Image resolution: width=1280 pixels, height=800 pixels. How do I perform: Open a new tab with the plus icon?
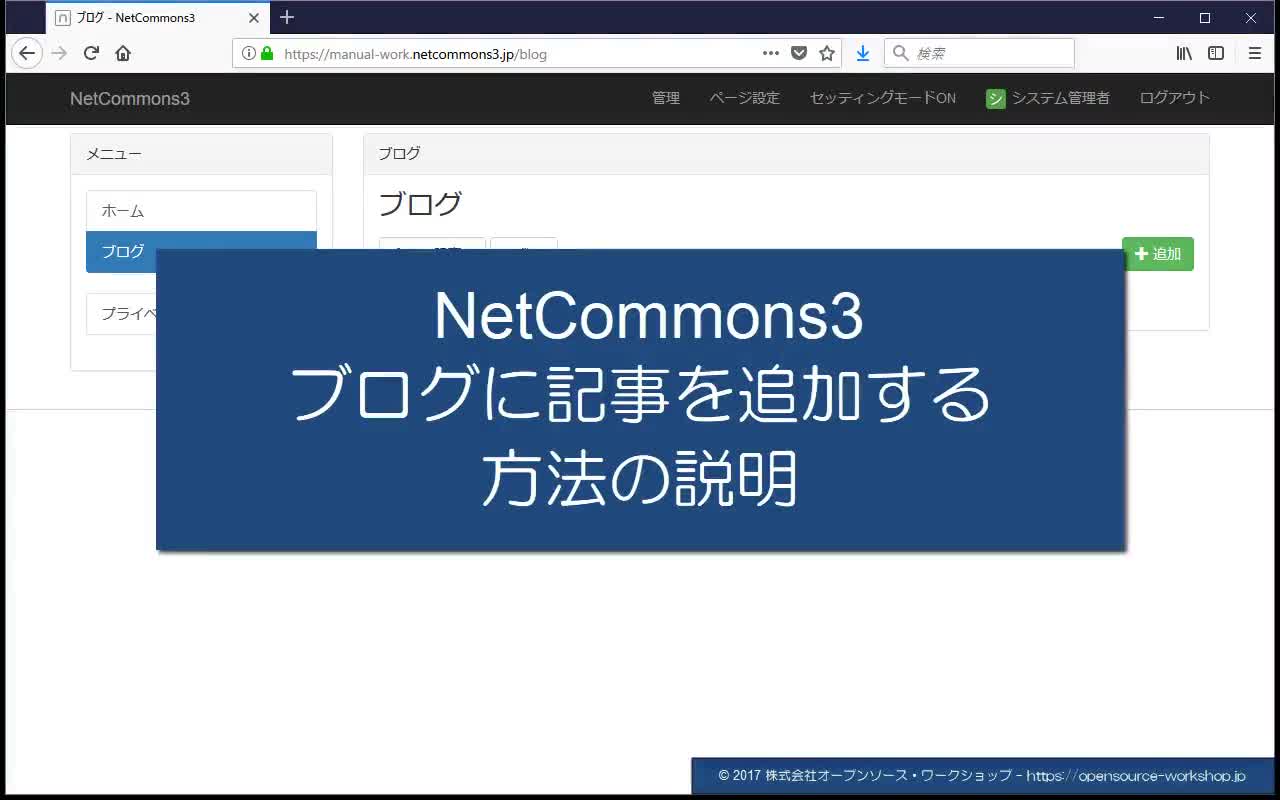pos(287,17)
